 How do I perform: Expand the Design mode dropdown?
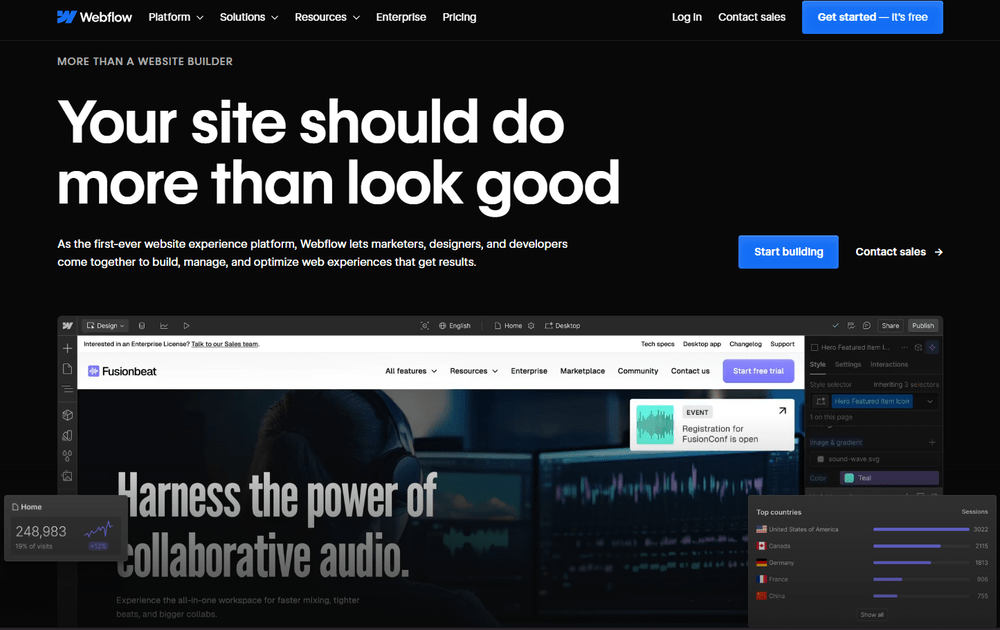[105, 325]
